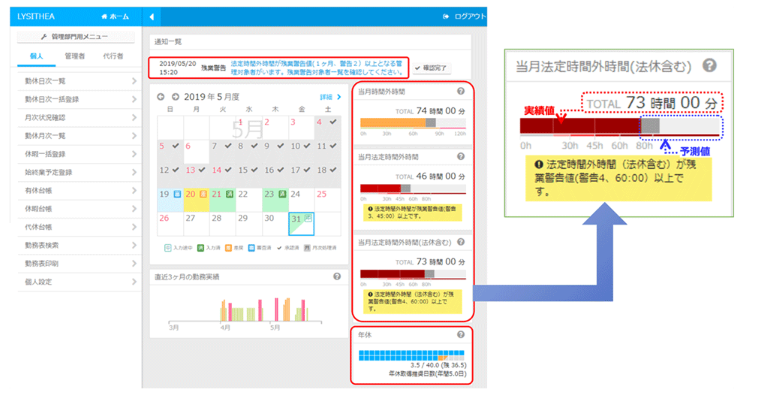Click the approved checkmark on May 7
780x396 pixels.
pyautogui.click(x=228, y=146)
